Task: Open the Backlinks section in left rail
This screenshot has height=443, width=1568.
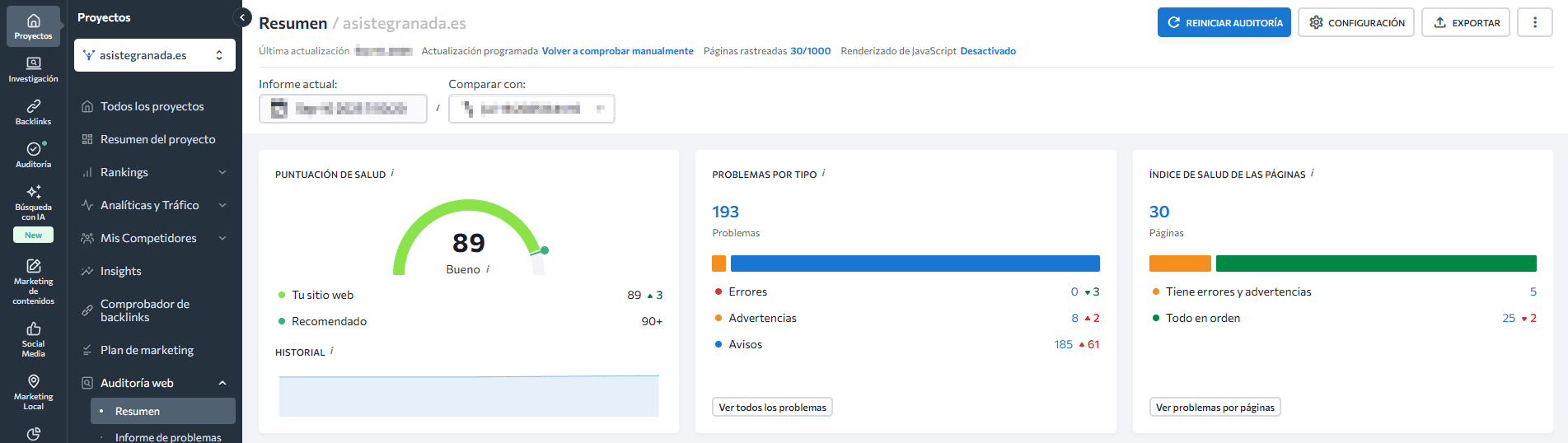Action: (x=33, y=112)
